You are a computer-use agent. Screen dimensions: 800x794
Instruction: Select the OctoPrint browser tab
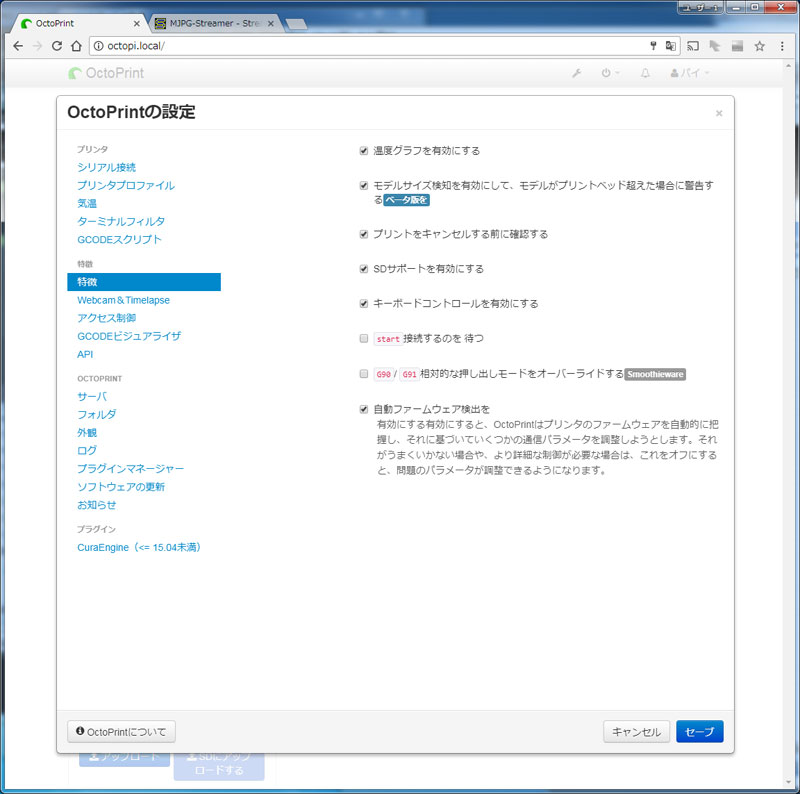click(x=78, y=23)
